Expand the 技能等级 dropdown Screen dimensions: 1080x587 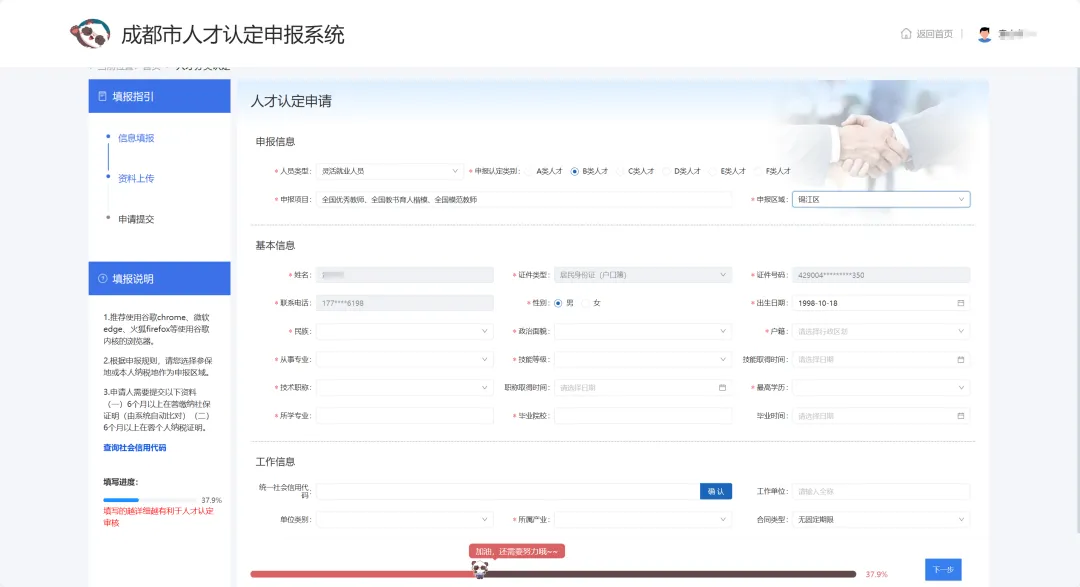coord(642,360)
